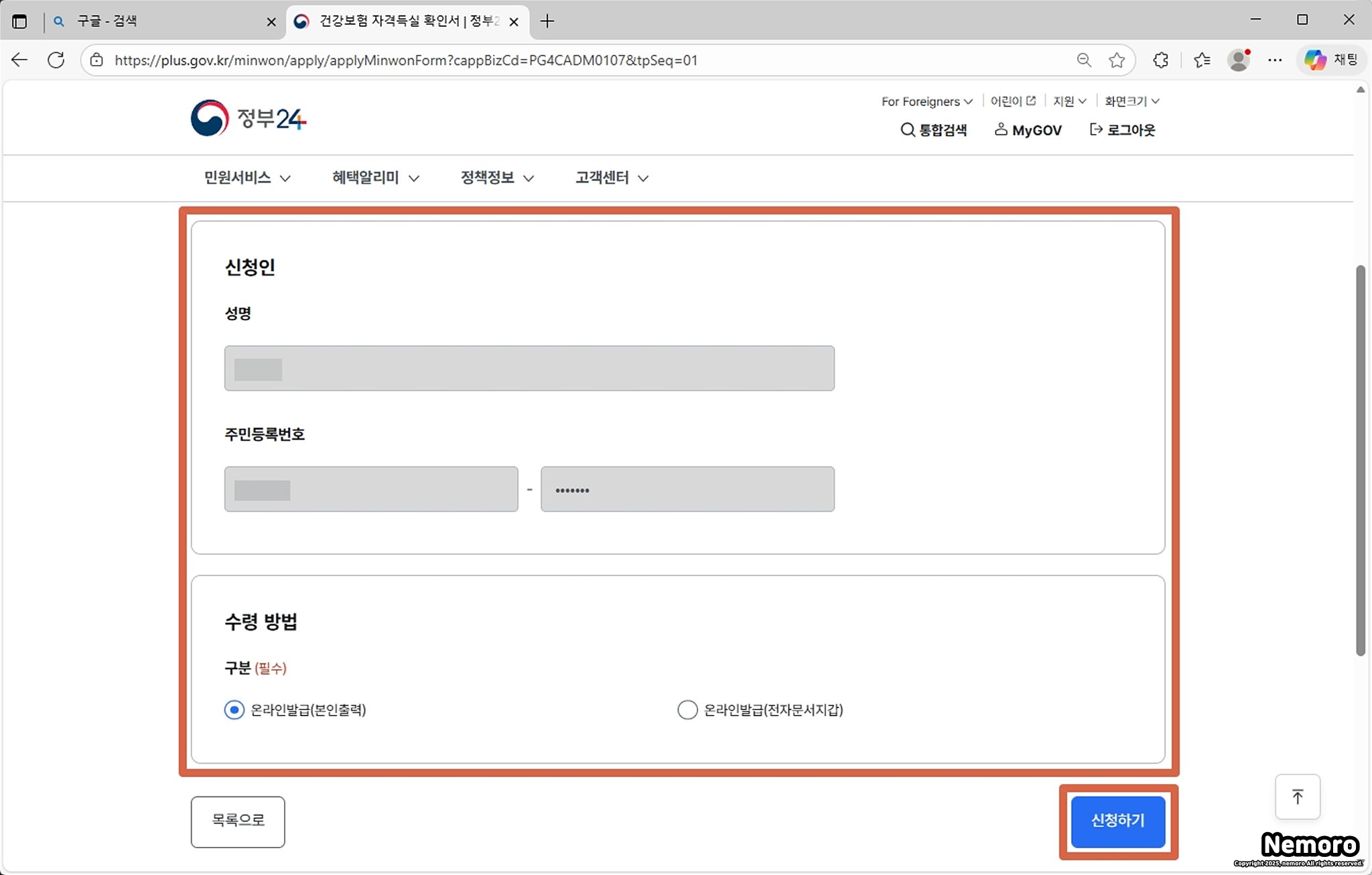
Task: Open MyGOV user page
Action: pos(1028,130)
